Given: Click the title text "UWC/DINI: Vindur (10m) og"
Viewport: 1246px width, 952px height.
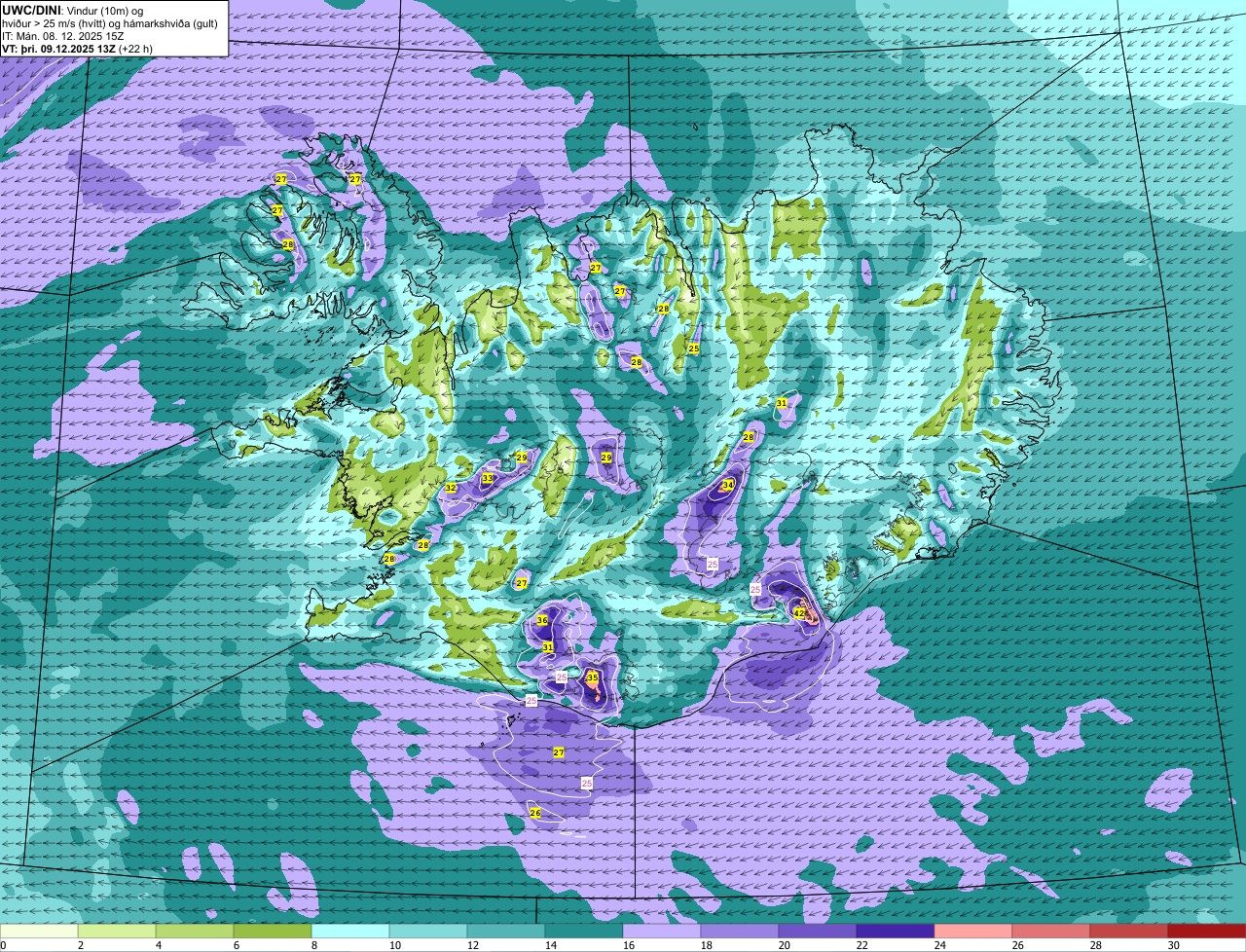Looking at the screenshot, I should [73, 10].
